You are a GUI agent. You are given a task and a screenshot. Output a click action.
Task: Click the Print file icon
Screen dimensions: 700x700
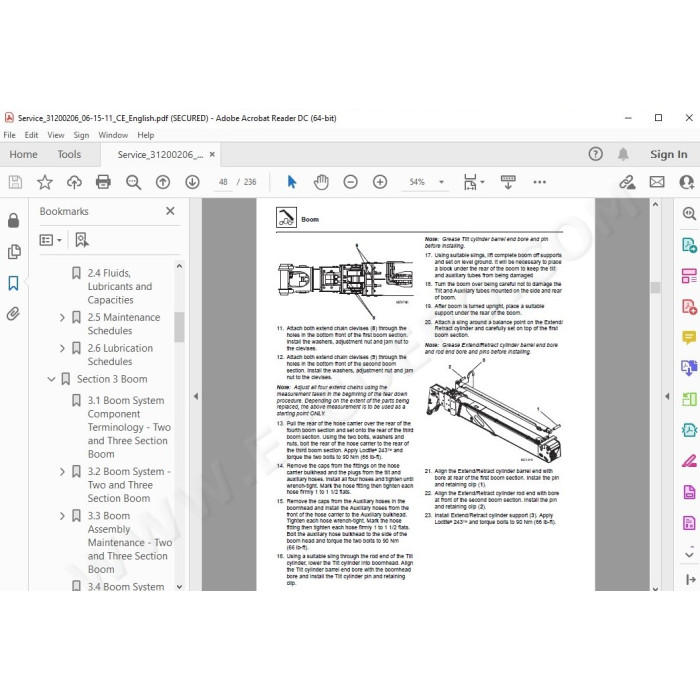tap(103, 182)
